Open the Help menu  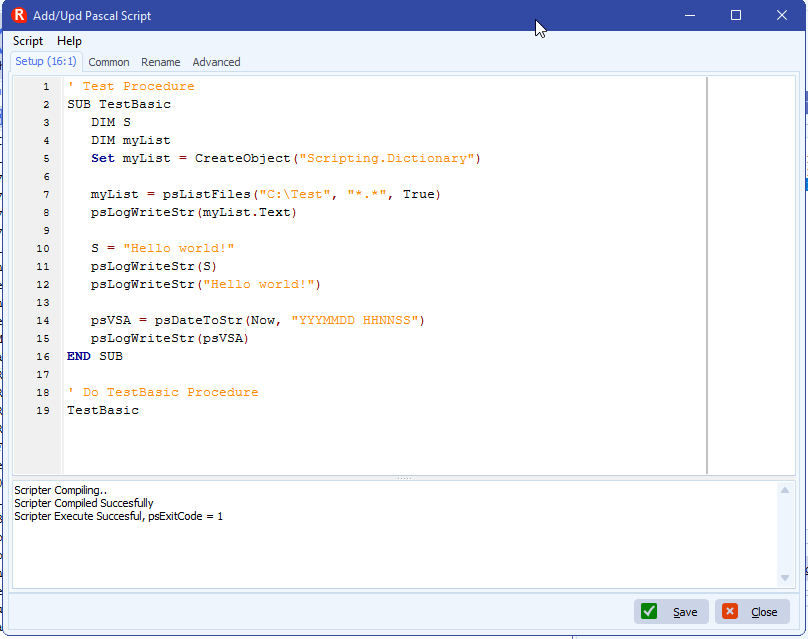tap(69, 41)
